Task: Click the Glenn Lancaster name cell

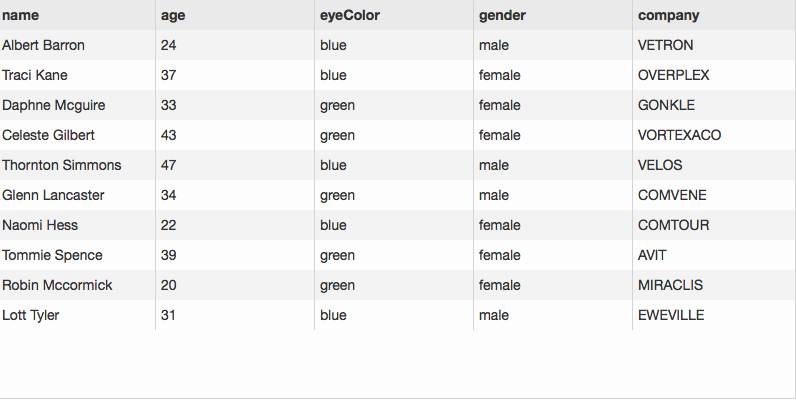Action: (77, 195)
